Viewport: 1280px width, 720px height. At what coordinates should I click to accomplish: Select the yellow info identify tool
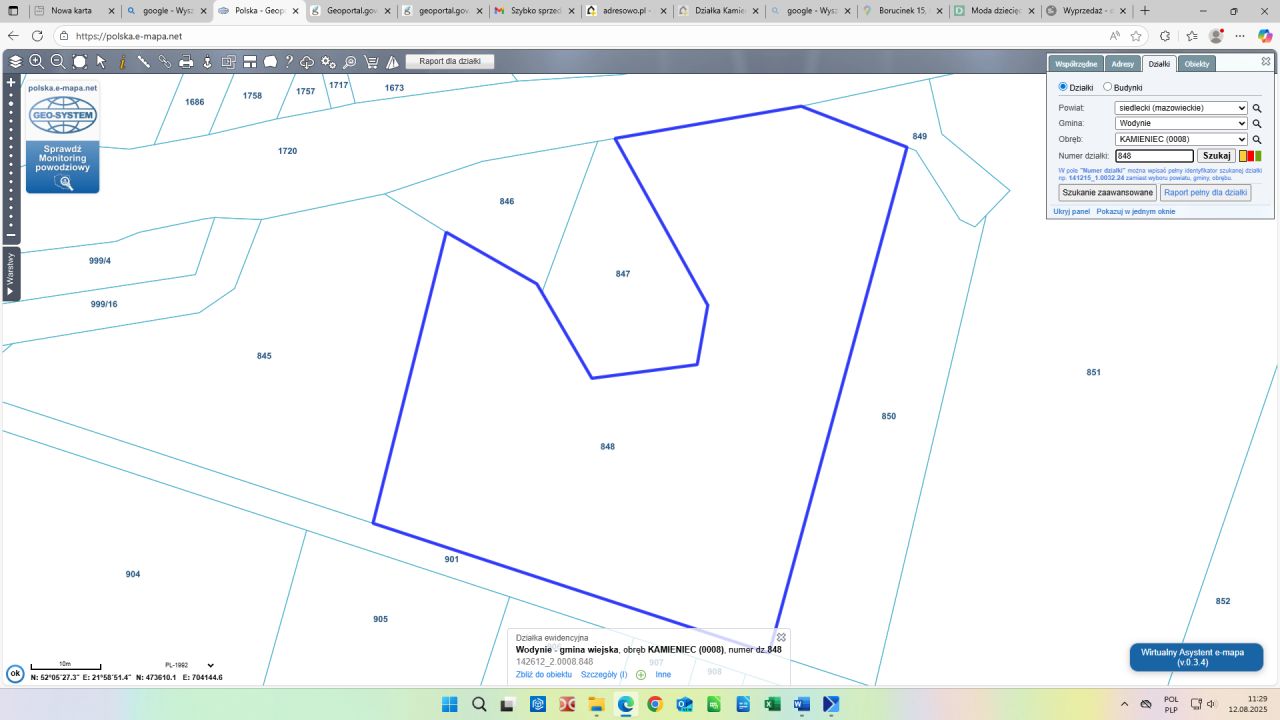(x=122, y=62)
